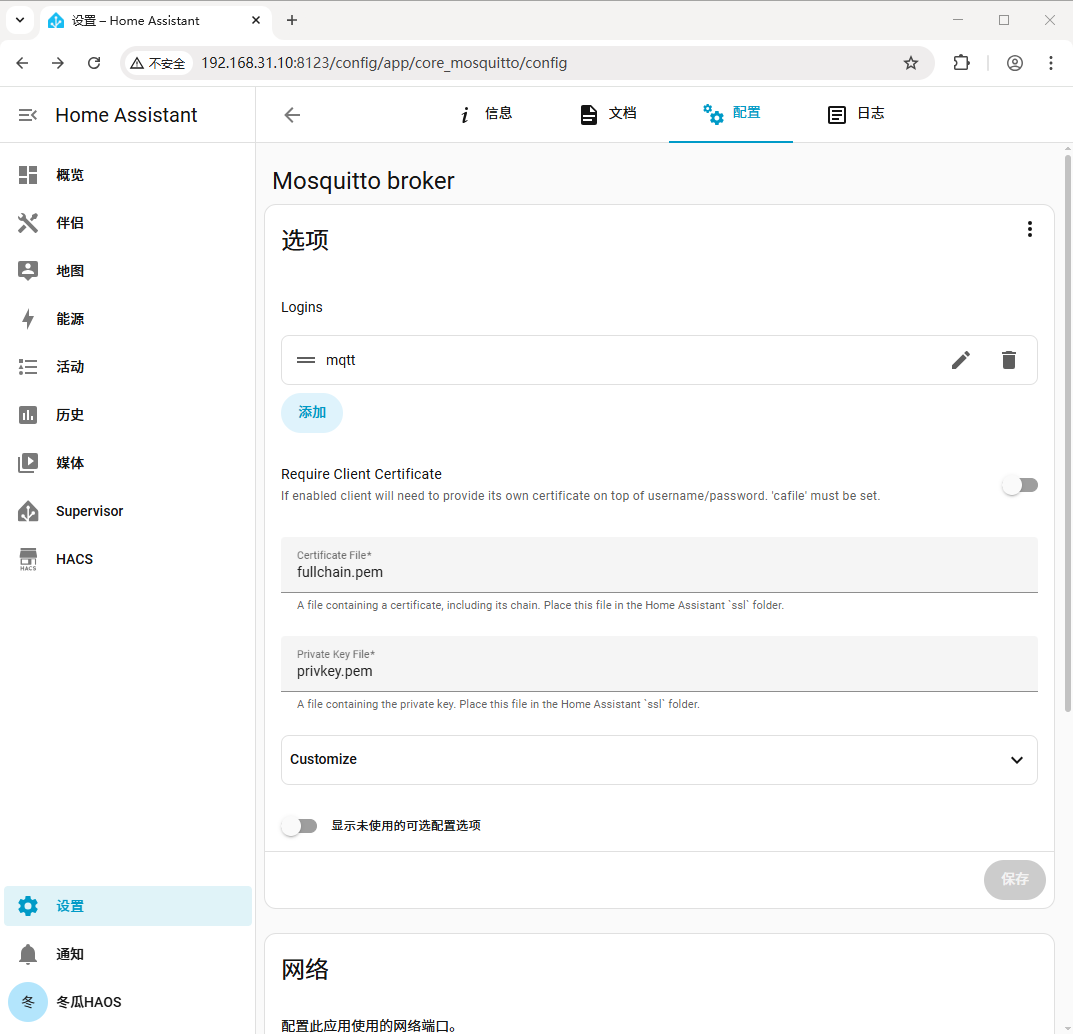
Task: Click the Mosquitto broker heading
Action: 363,181
